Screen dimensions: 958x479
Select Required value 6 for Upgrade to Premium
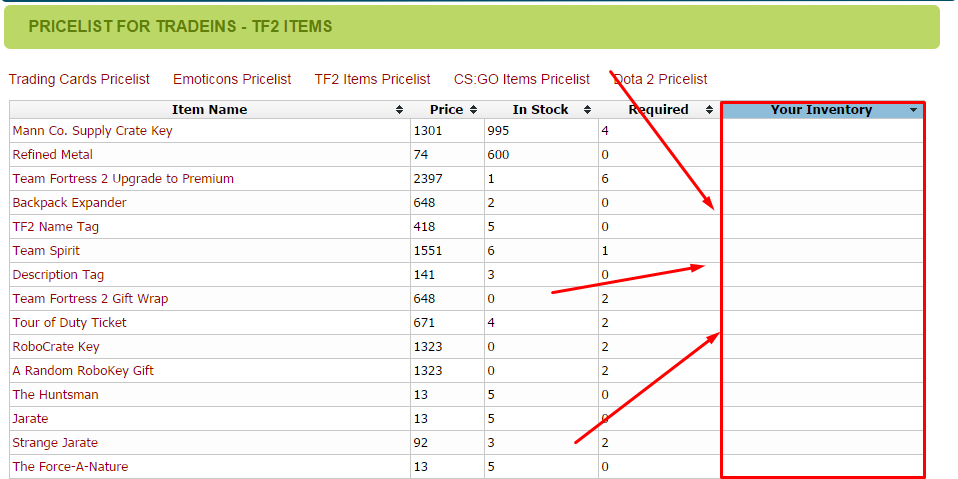[605, 179]
